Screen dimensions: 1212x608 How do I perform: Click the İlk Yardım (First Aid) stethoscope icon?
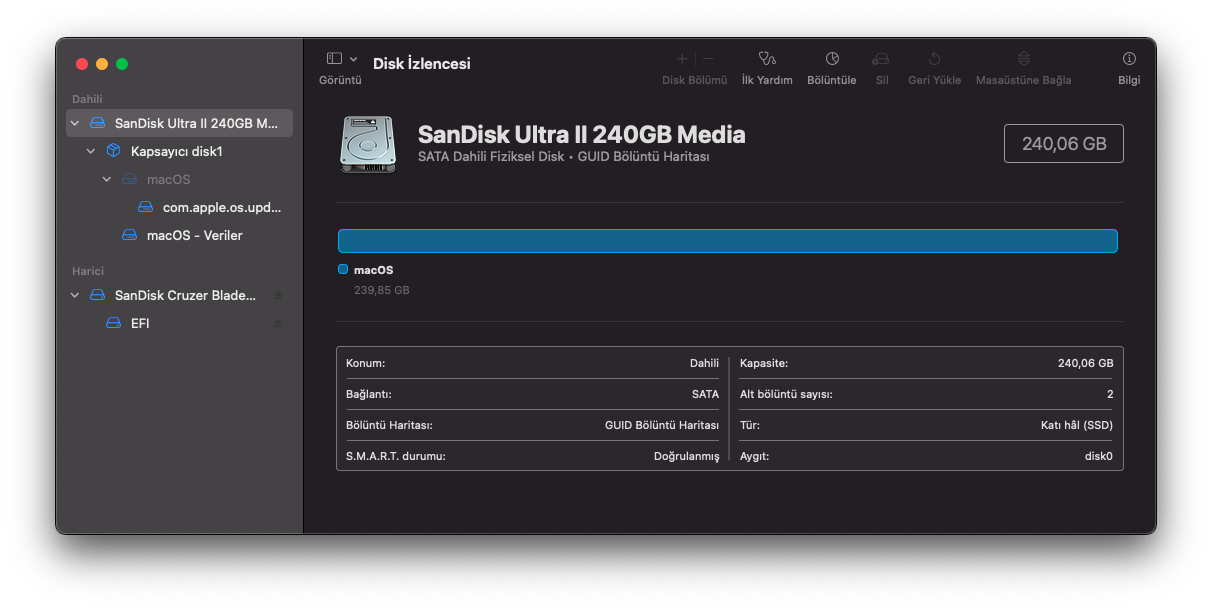tap(767, 59)
